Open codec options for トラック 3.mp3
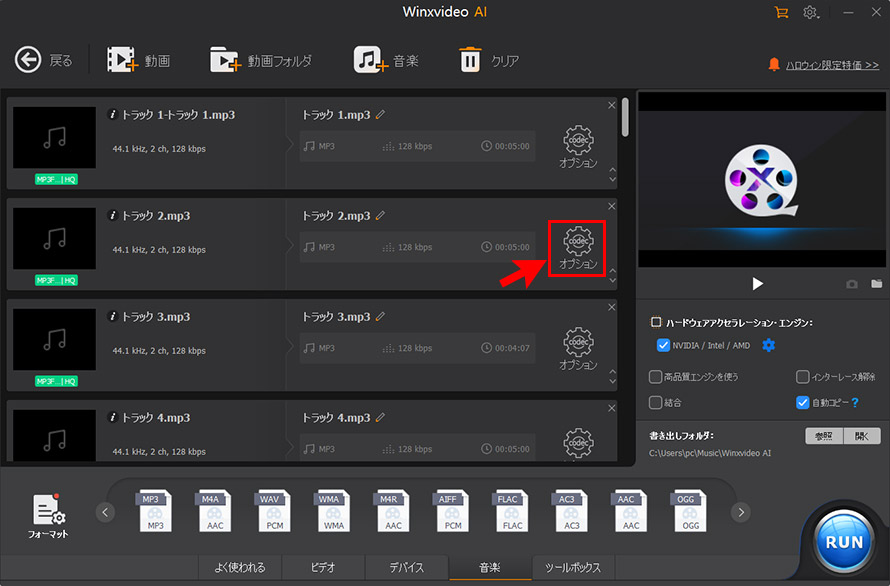The height and width of the screenshot is (586, 890). (578, 349)
